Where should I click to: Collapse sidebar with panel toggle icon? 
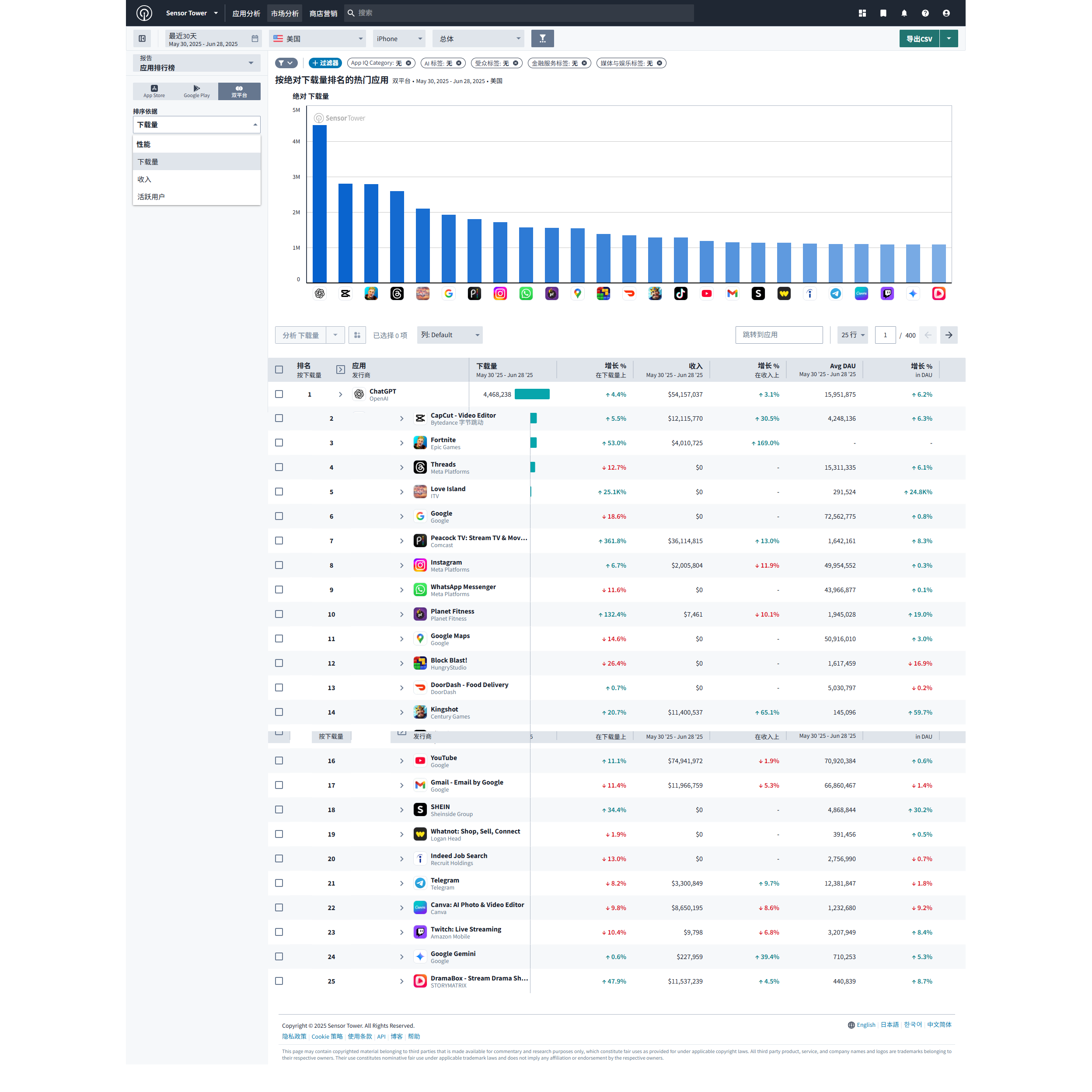143,38
